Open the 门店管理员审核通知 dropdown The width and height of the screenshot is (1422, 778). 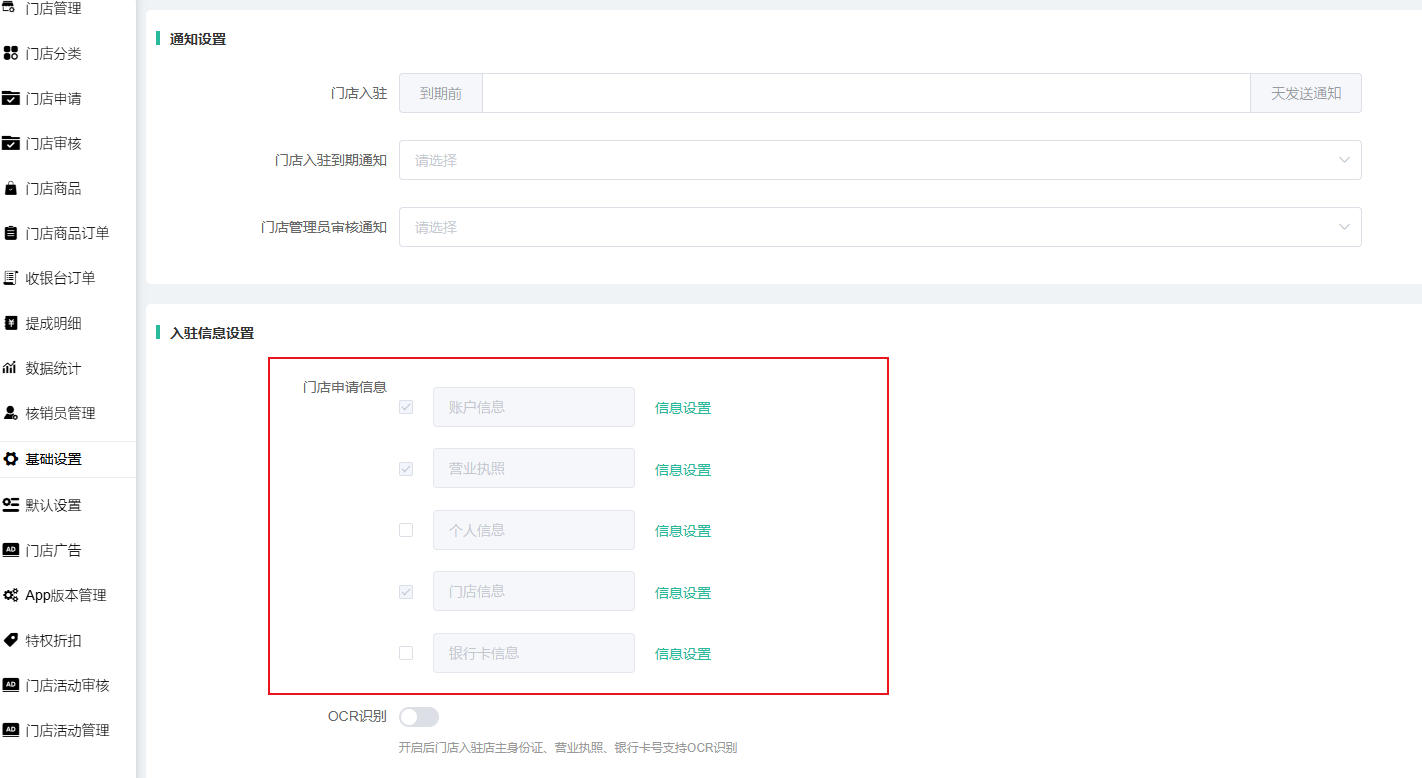click(x=879, y=227)
